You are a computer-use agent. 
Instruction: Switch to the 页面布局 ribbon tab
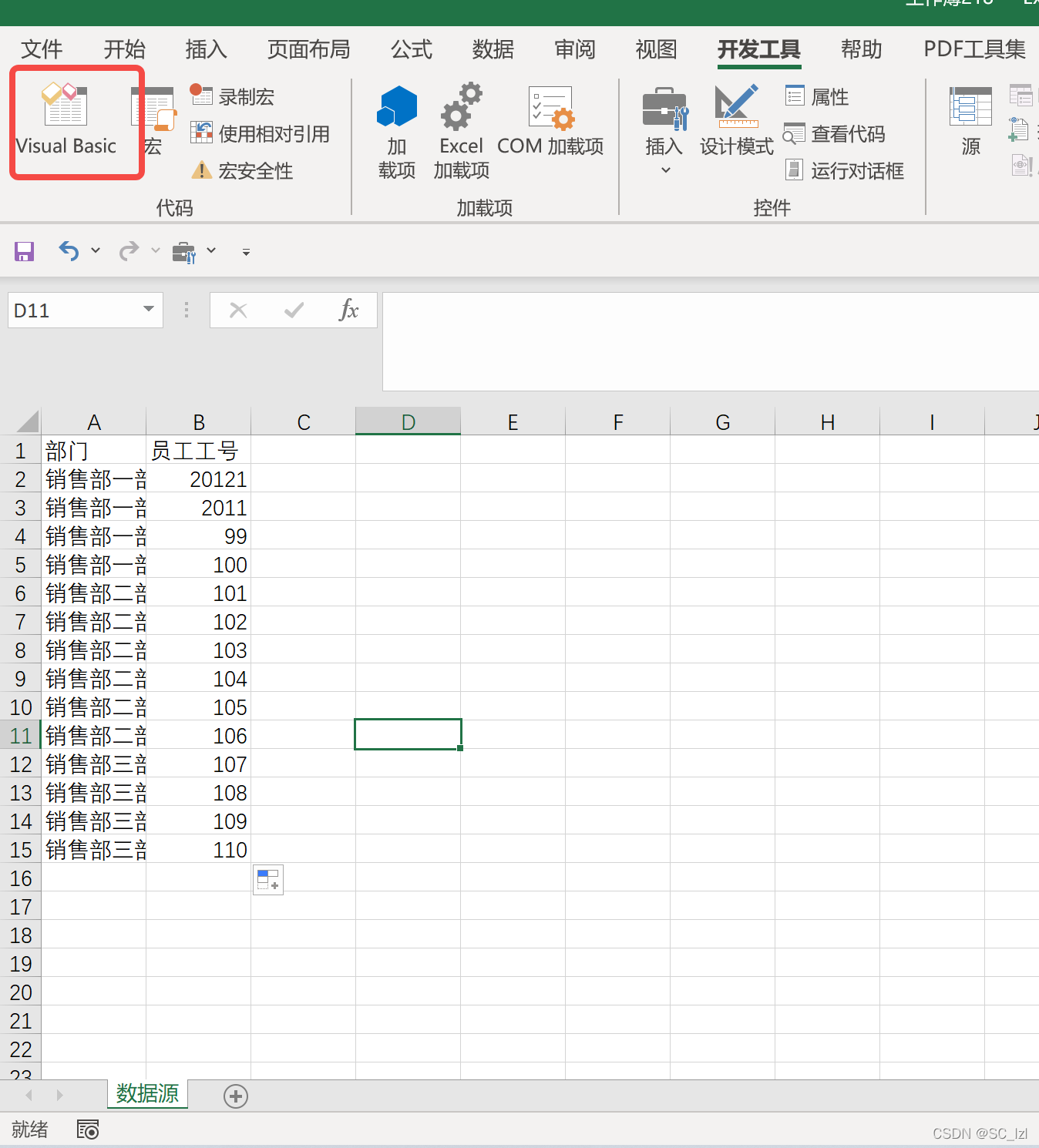tap(308, 49)
